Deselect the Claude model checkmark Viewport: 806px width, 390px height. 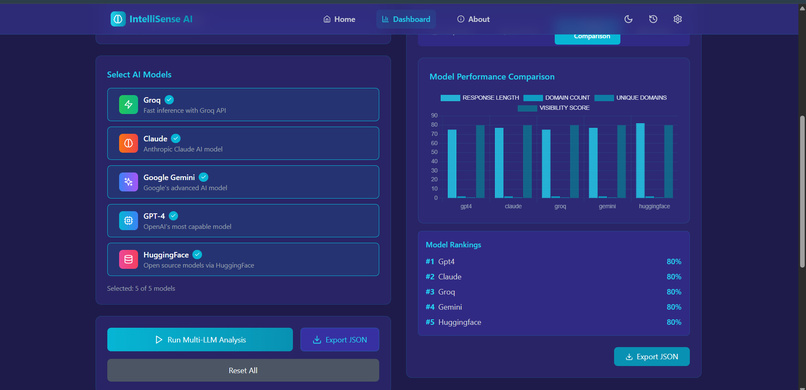click(x=176, y=138)
